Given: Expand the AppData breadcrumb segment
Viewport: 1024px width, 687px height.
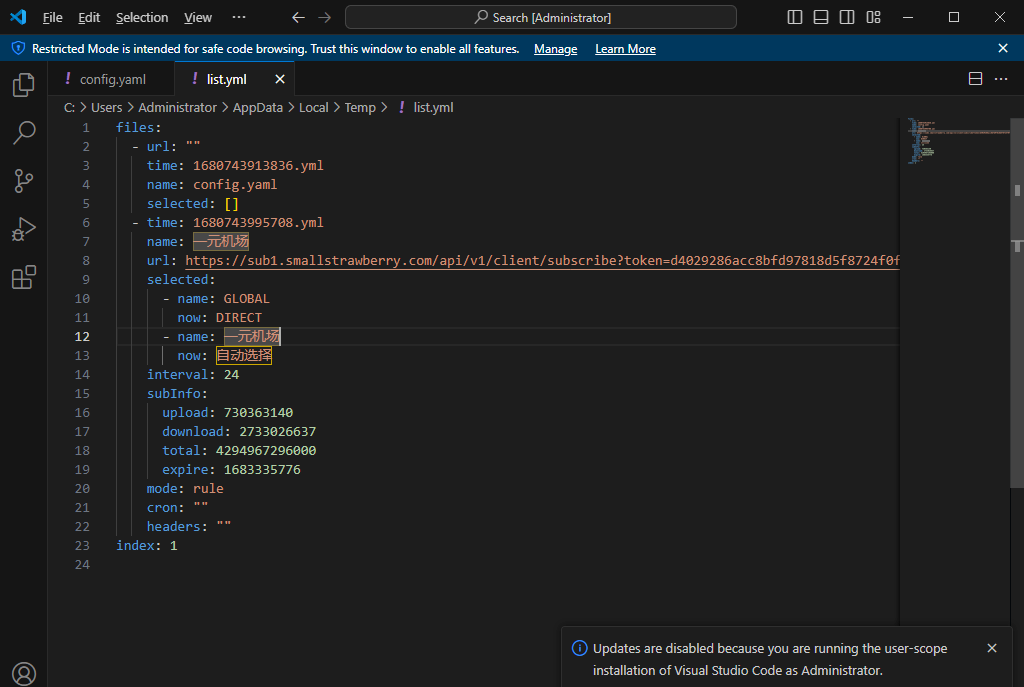Looking at the screenshot, I should point(258,107).
